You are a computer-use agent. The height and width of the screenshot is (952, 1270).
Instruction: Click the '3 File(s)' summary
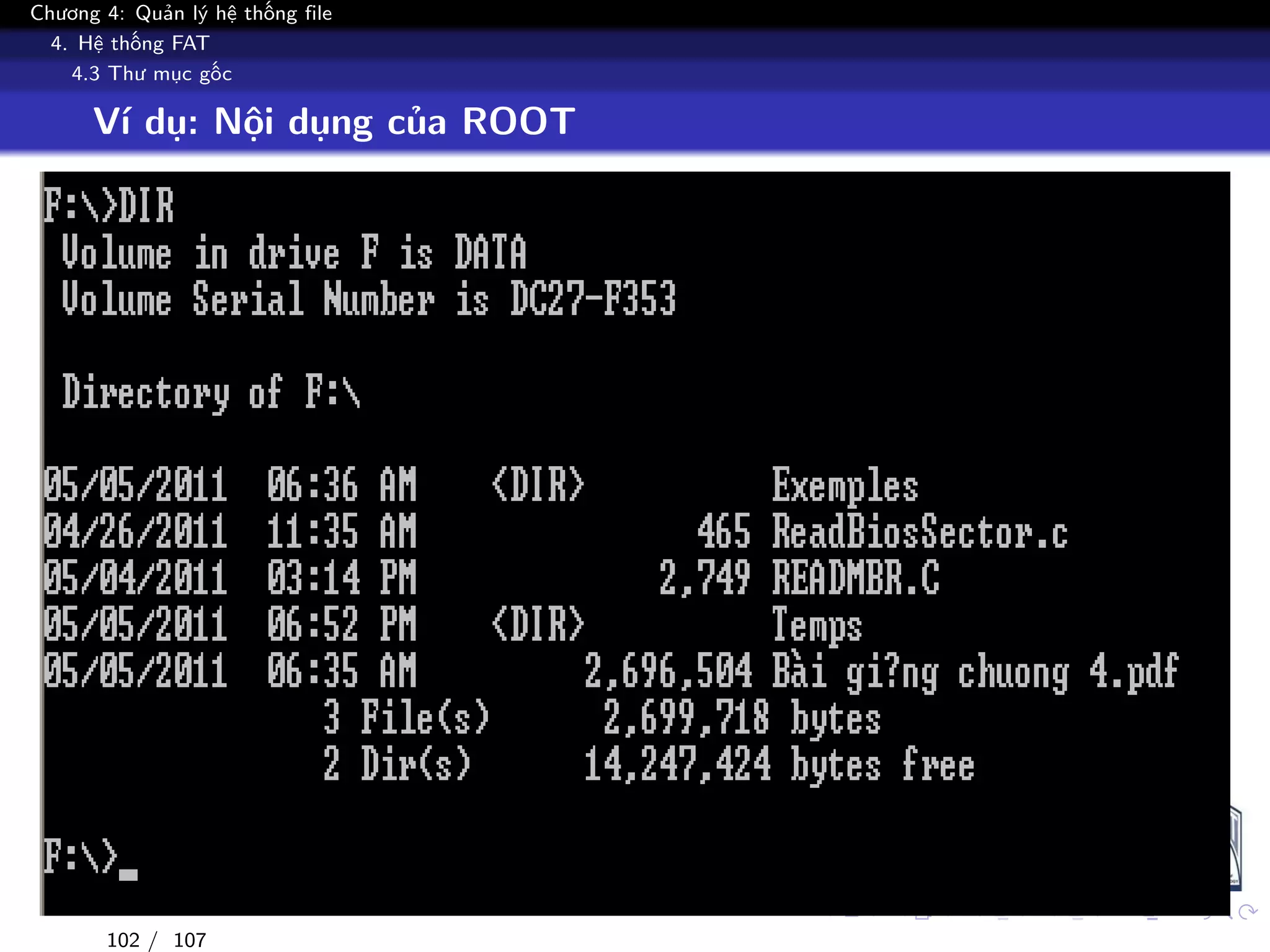(x=406, y=717)
